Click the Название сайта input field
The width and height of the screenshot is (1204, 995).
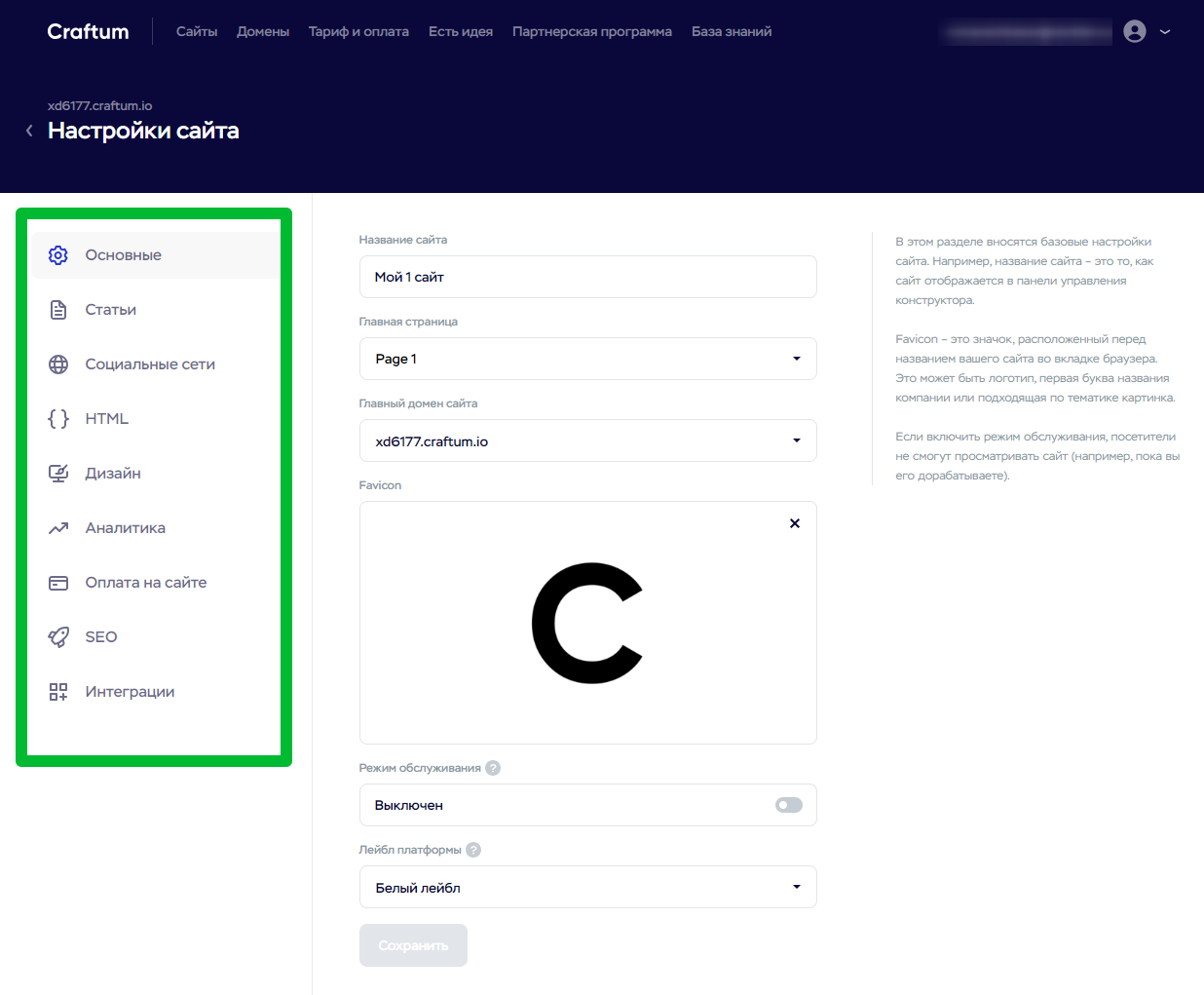[x=587, y=277]
